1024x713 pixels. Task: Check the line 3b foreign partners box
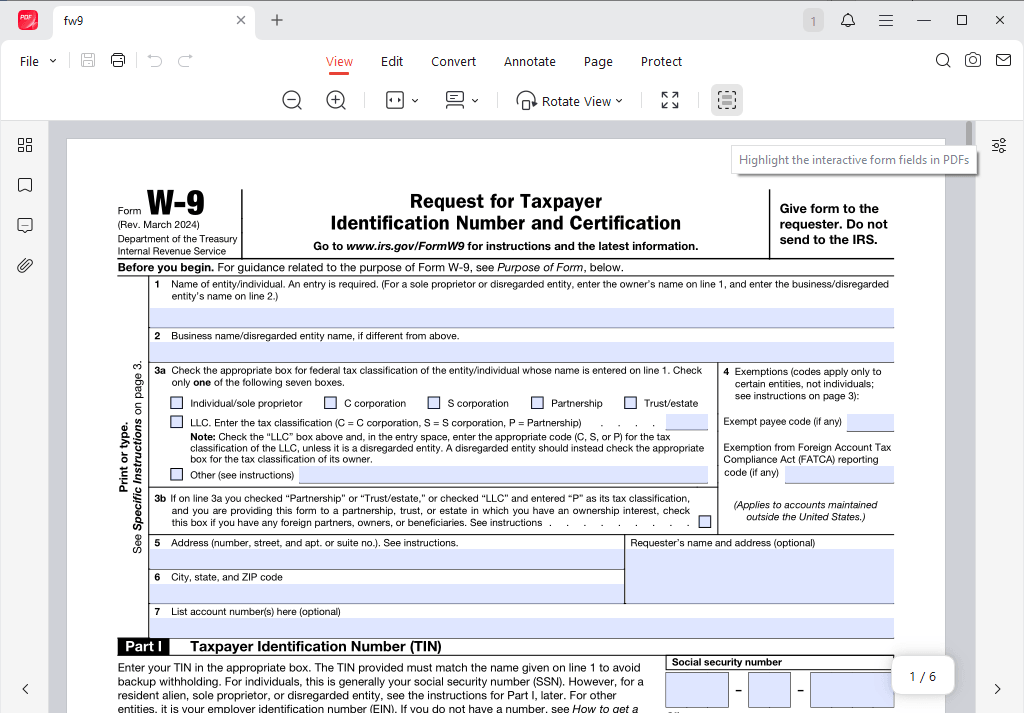(x=705, y=522)
